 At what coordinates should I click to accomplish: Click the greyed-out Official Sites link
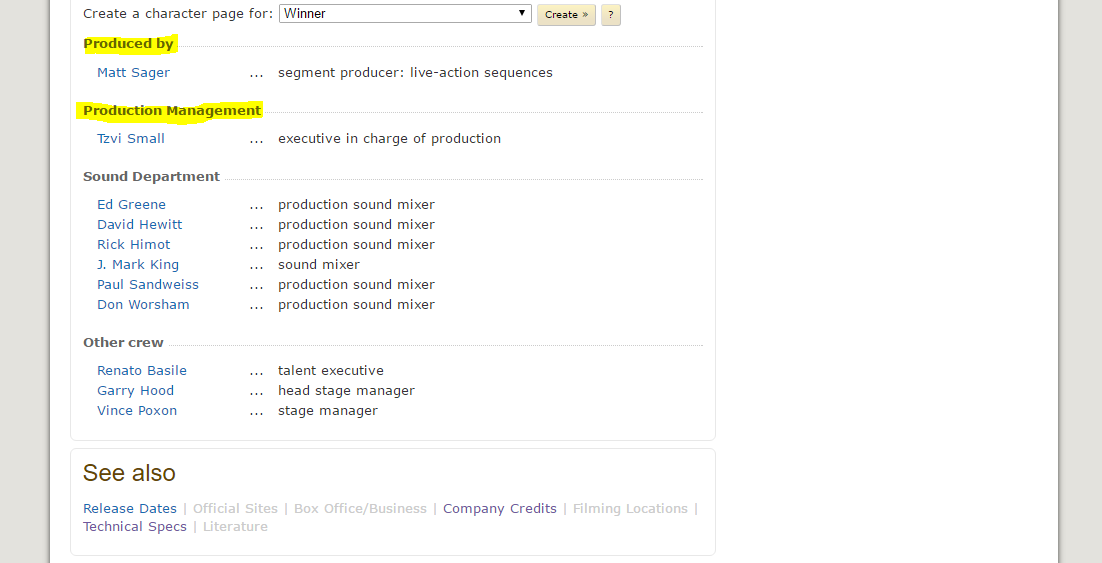[x=235, y=509]
